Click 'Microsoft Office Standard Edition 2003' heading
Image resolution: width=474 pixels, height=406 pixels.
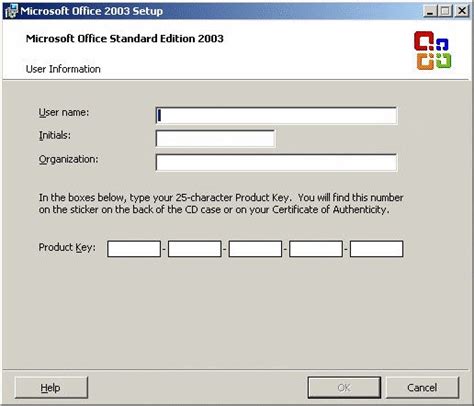click(125, 39)
